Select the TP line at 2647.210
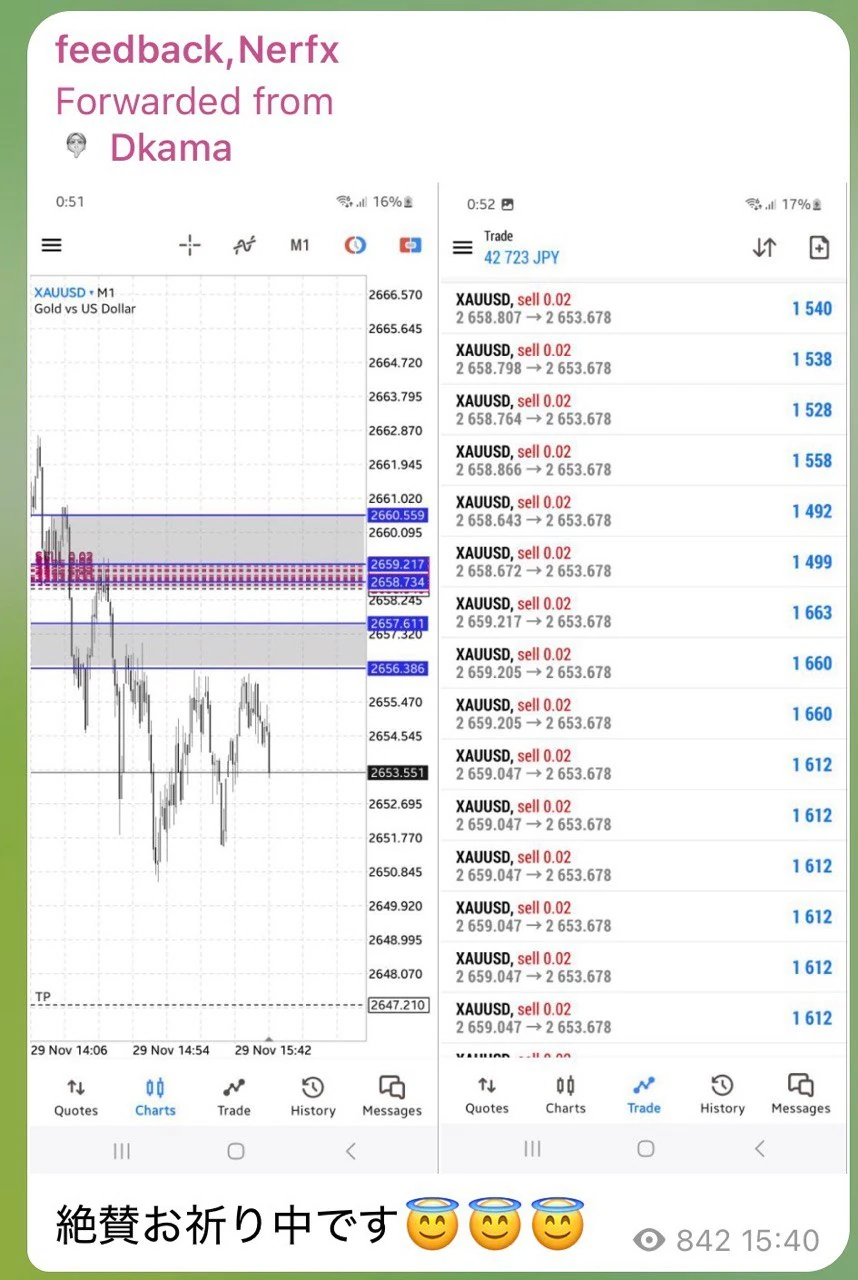 click(x=200, y=1005)
